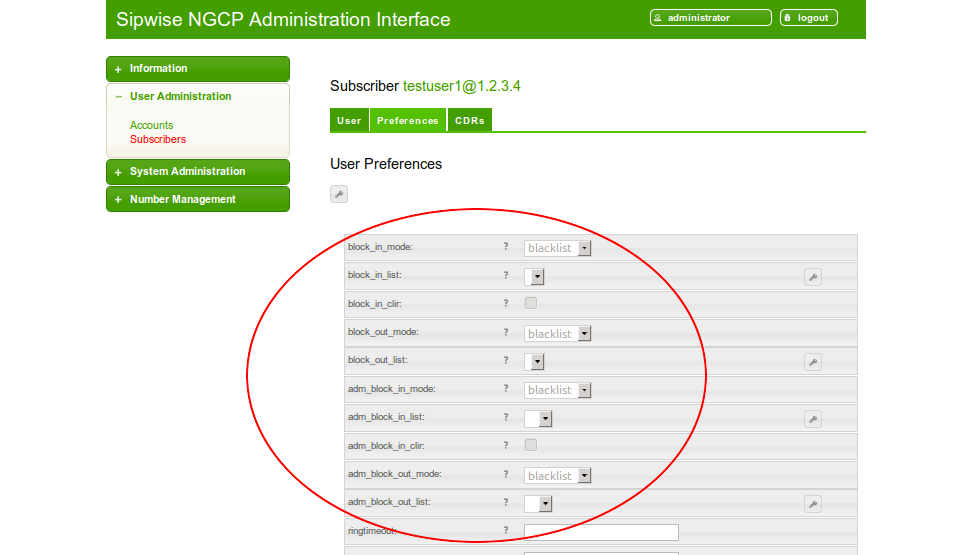Collapse the User Administration sidebar section
Screen dimensions: 970x555
tap(198, 97)
